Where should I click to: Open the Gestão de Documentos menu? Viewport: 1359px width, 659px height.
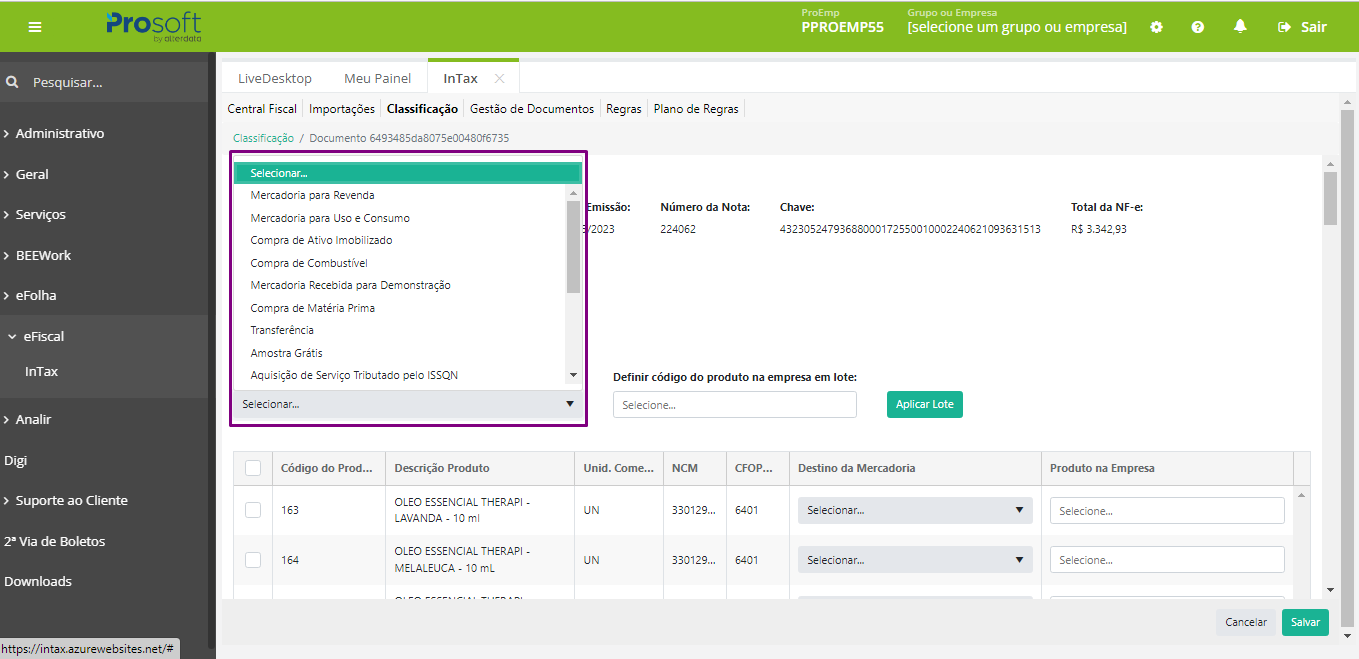click(531, 109)
